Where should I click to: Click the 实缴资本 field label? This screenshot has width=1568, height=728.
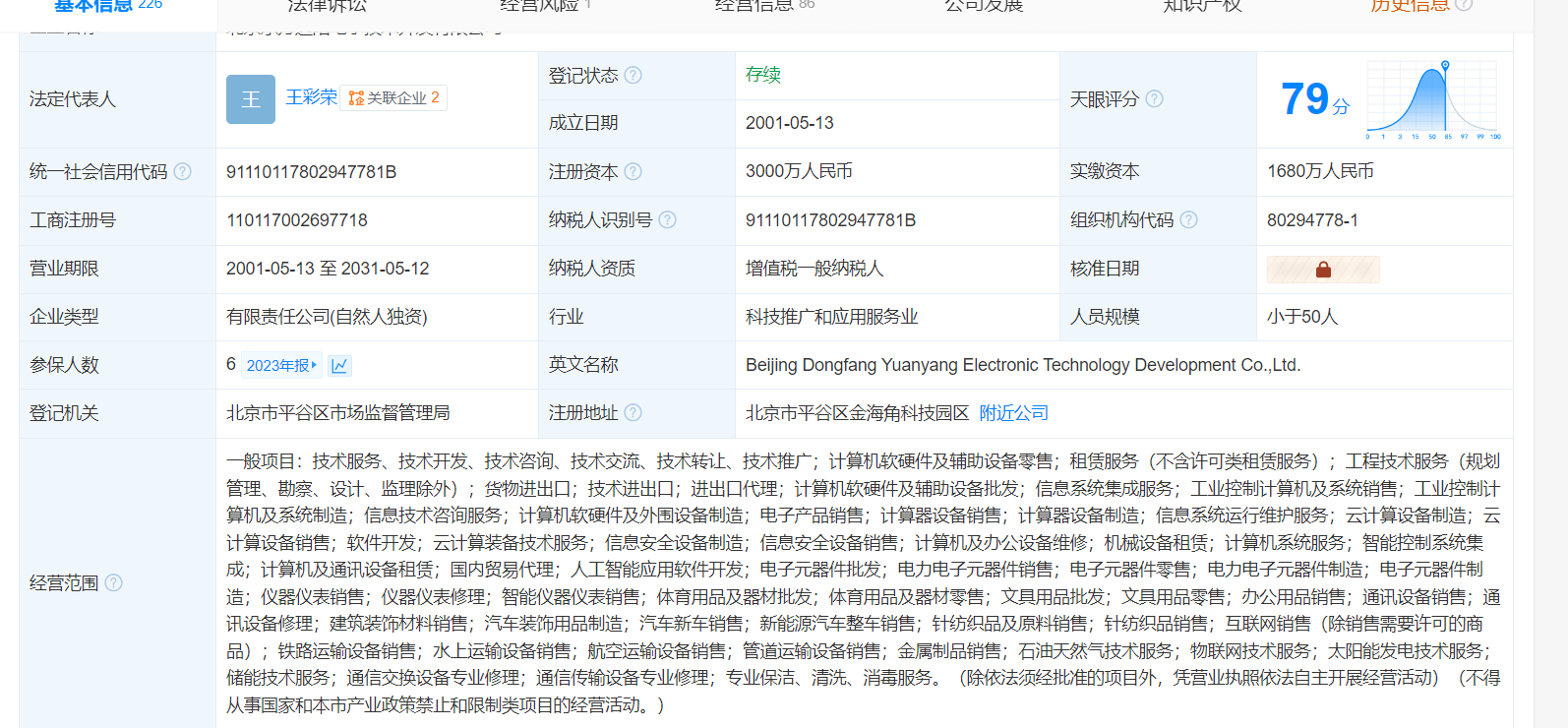point(1105,171)
